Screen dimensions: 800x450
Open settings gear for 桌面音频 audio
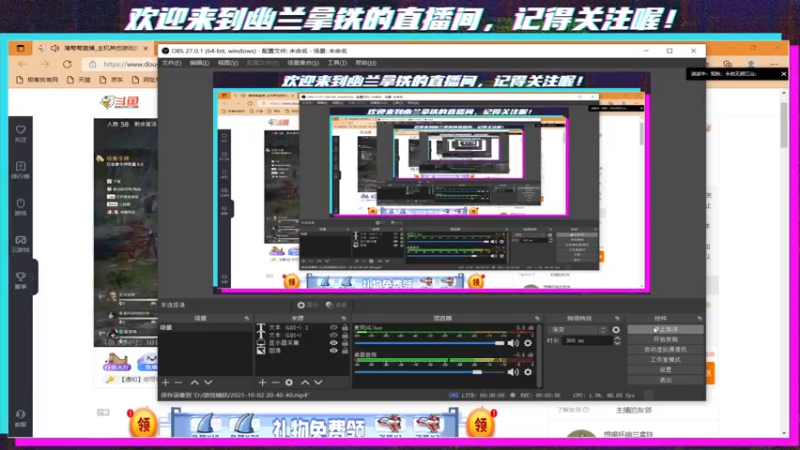[x=528, y=372]
